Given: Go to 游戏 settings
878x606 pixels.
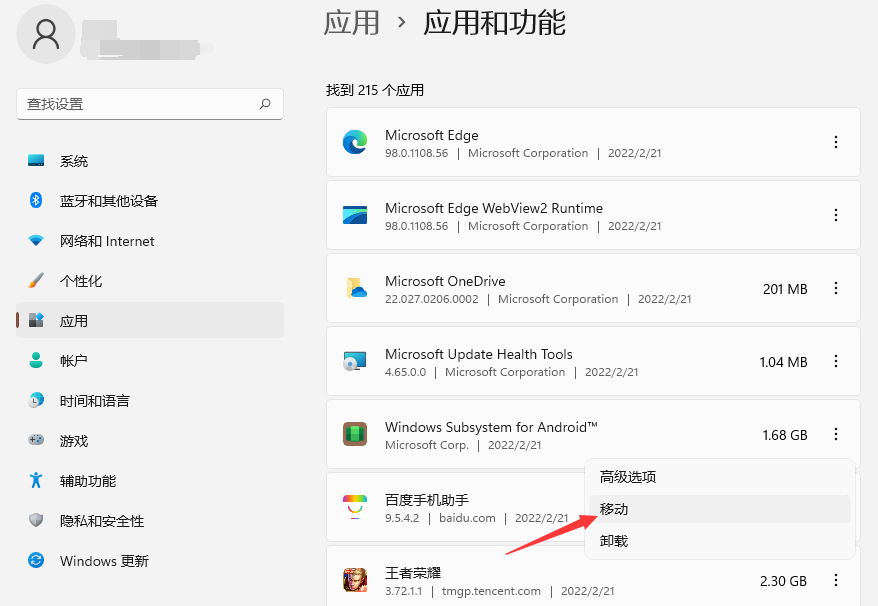Looking at the screenshot, I should point(150,441).
